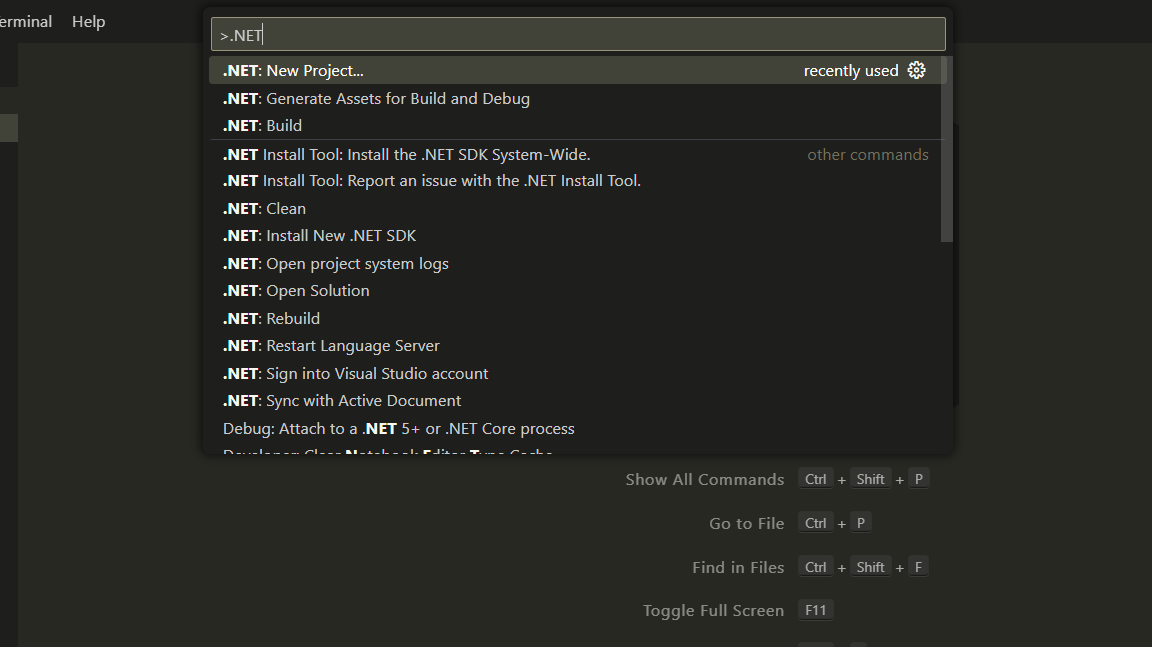1152x647 pixels.
Task: Select .NET: Generate Assets for Build and Debug
Action: 575,98
